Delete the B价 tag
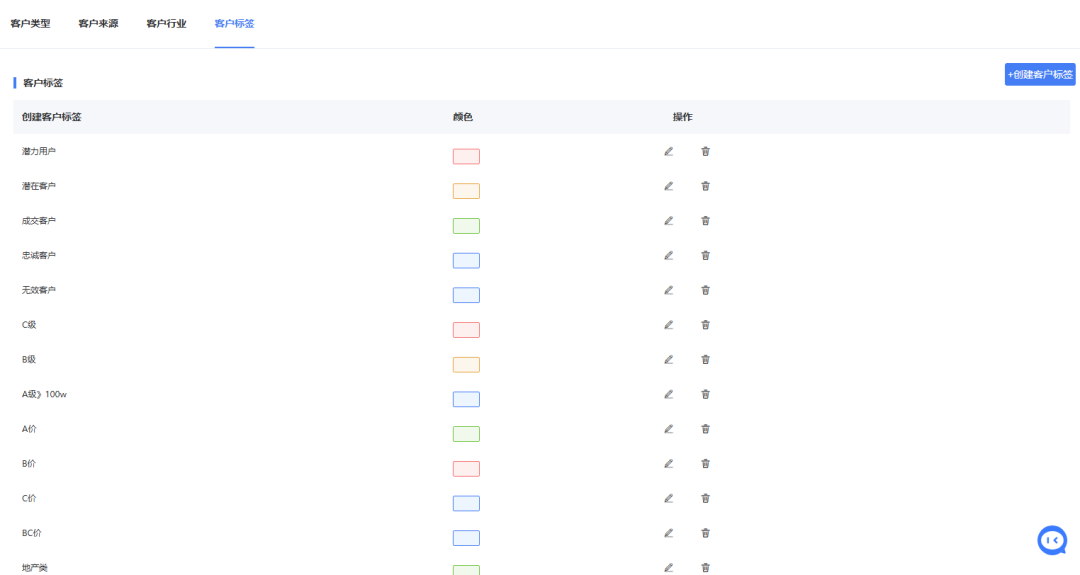 pyautogui.click(x=705, y=463)
